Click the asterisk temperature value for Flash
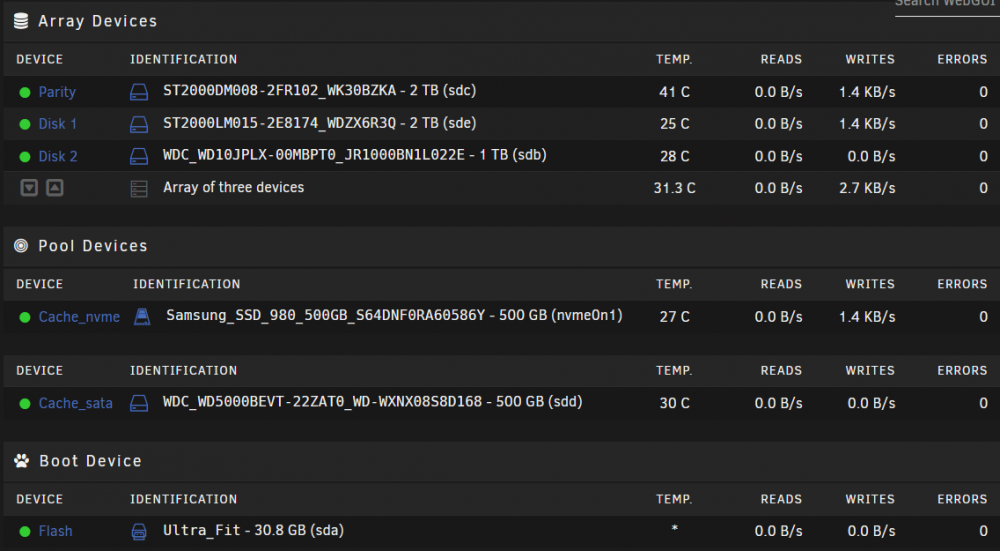Screen dimensions: 1000x551 (x=674, y=529)
